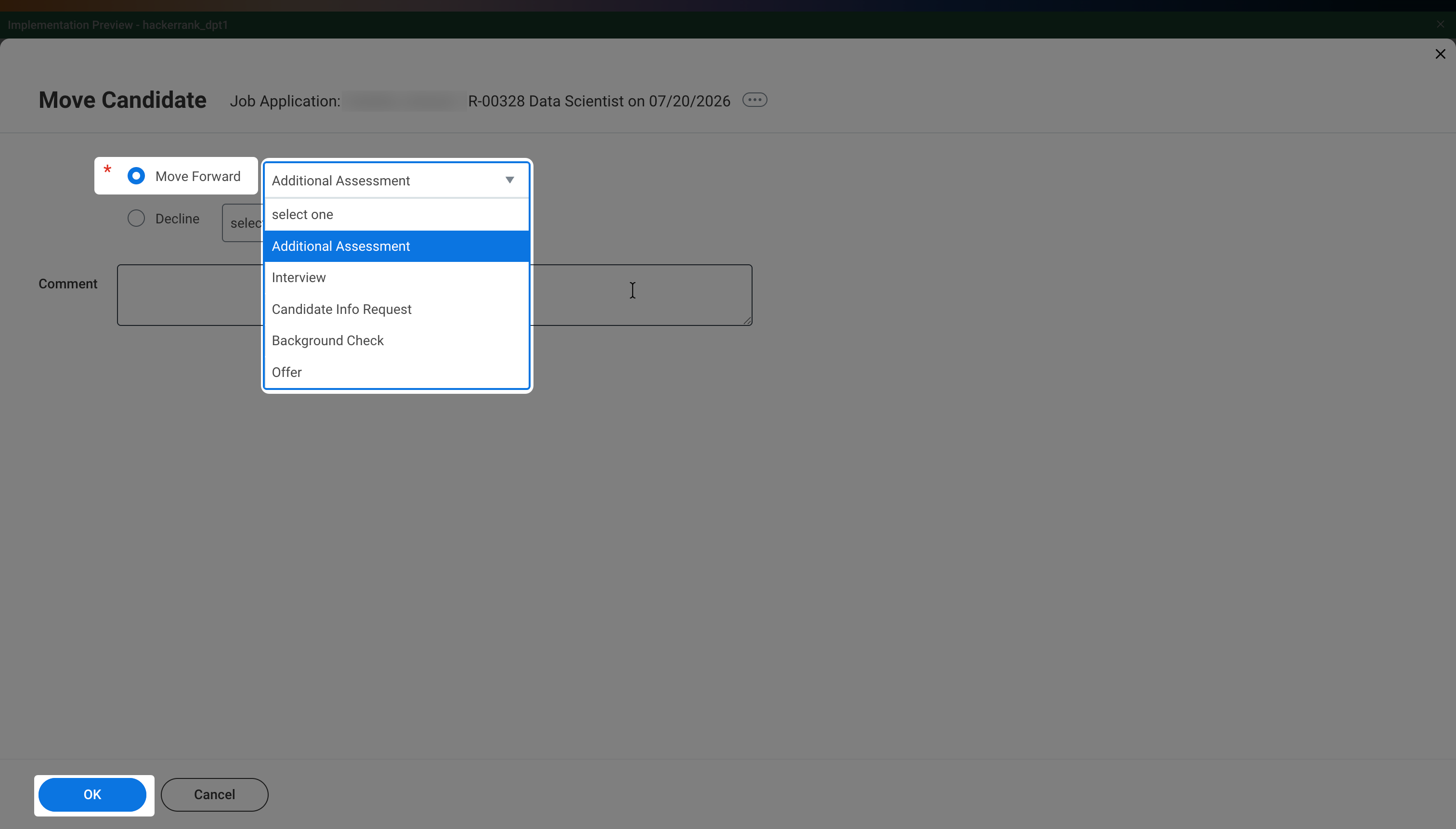Close the Move Candidate dialog with X
The height and width of the screenshot is (829, 1456).
point(1440,54)
